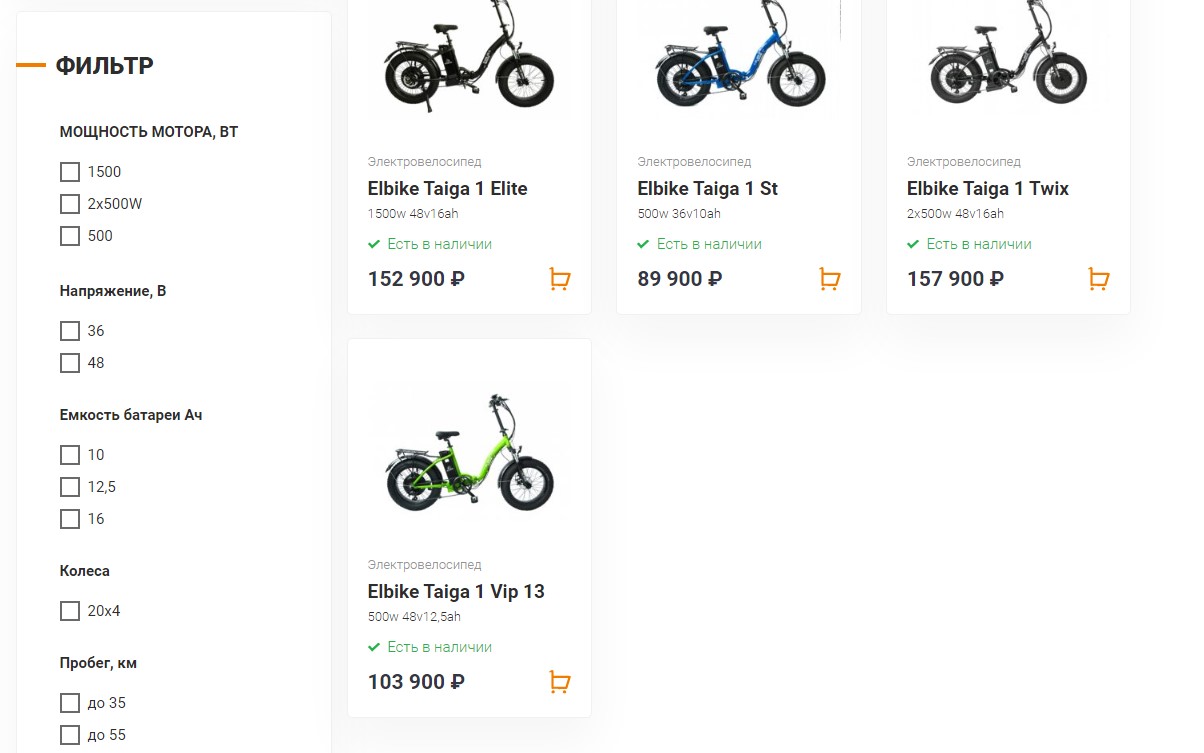Viewport: 1204px width, 753px height.
Task: Enable the 16 Ah battery filter
Action: [70, 519]
